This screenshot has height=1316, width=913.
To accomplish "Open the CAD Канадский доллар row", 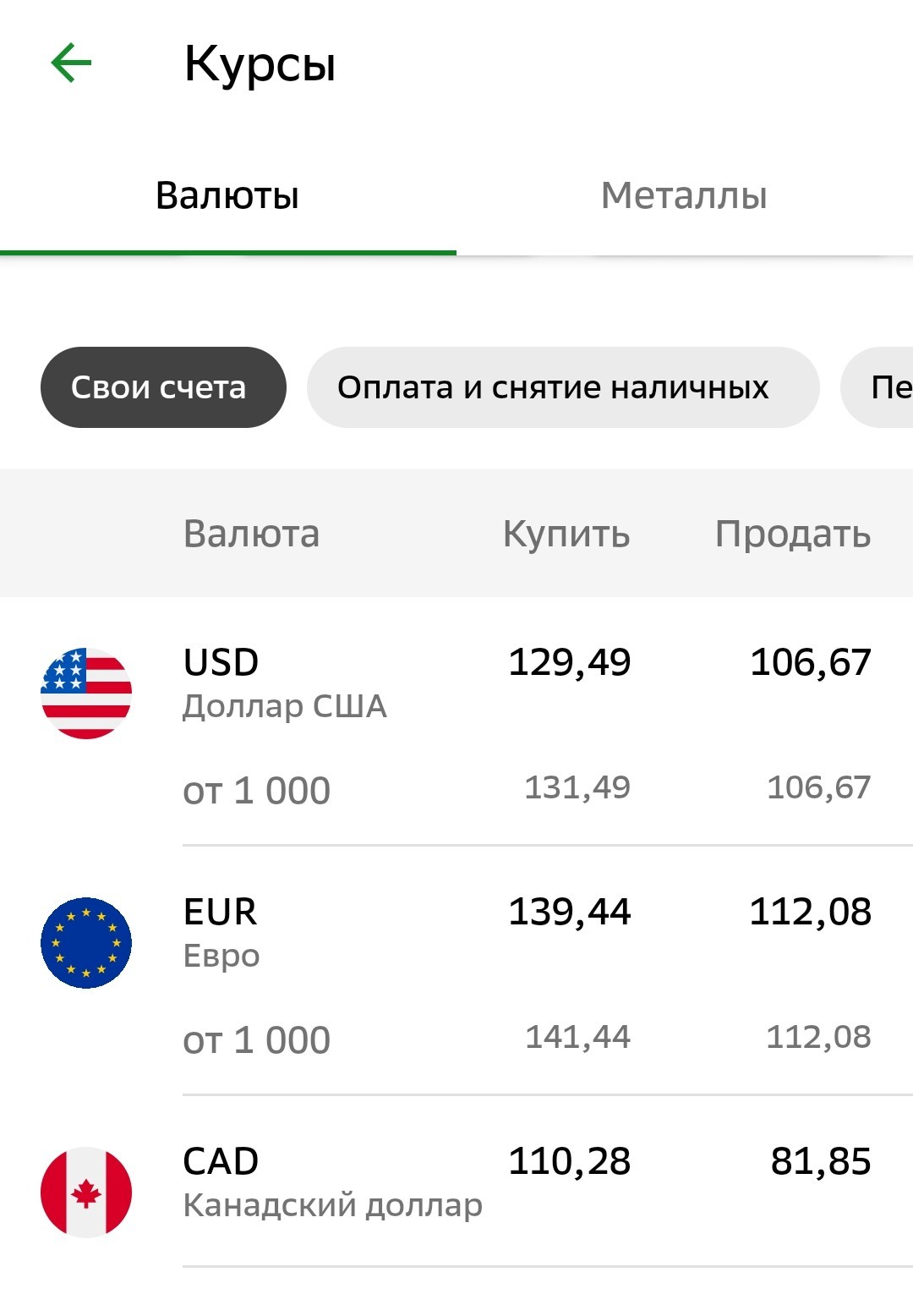I will pos(456,1182).
